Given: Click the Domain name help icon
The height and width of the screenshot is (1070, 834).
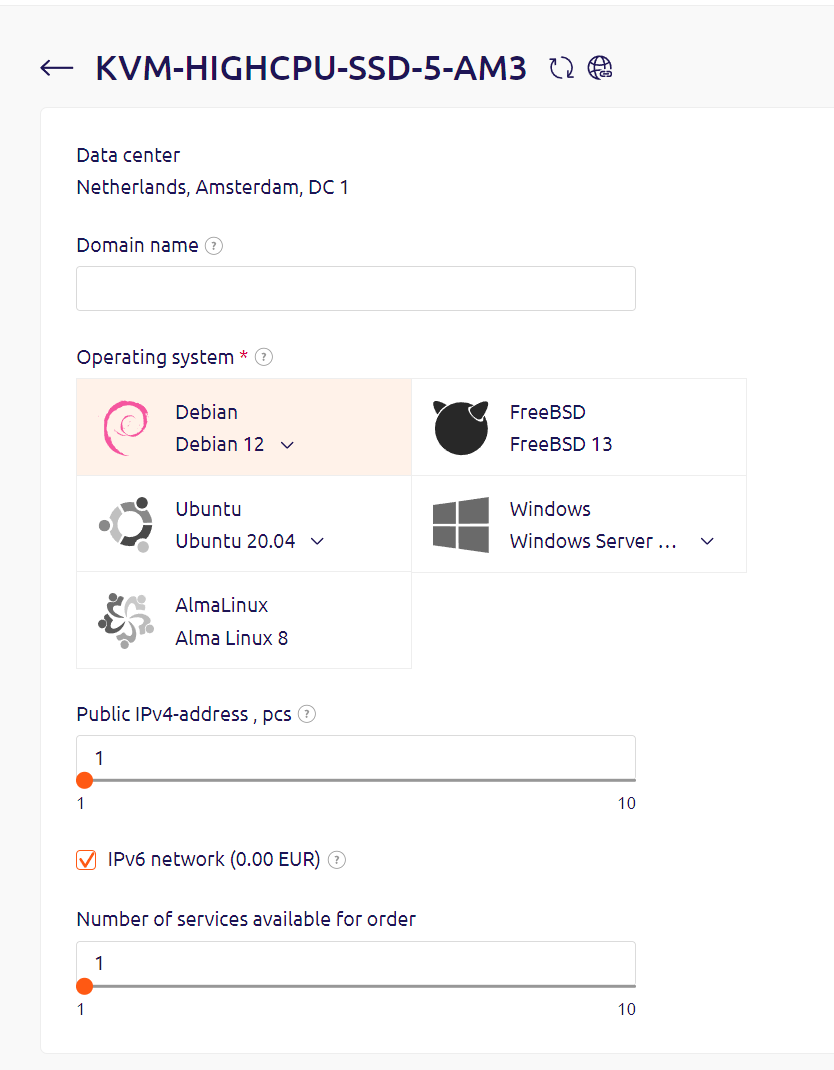Looking at the screenshot, I should [x=213, y=245].
